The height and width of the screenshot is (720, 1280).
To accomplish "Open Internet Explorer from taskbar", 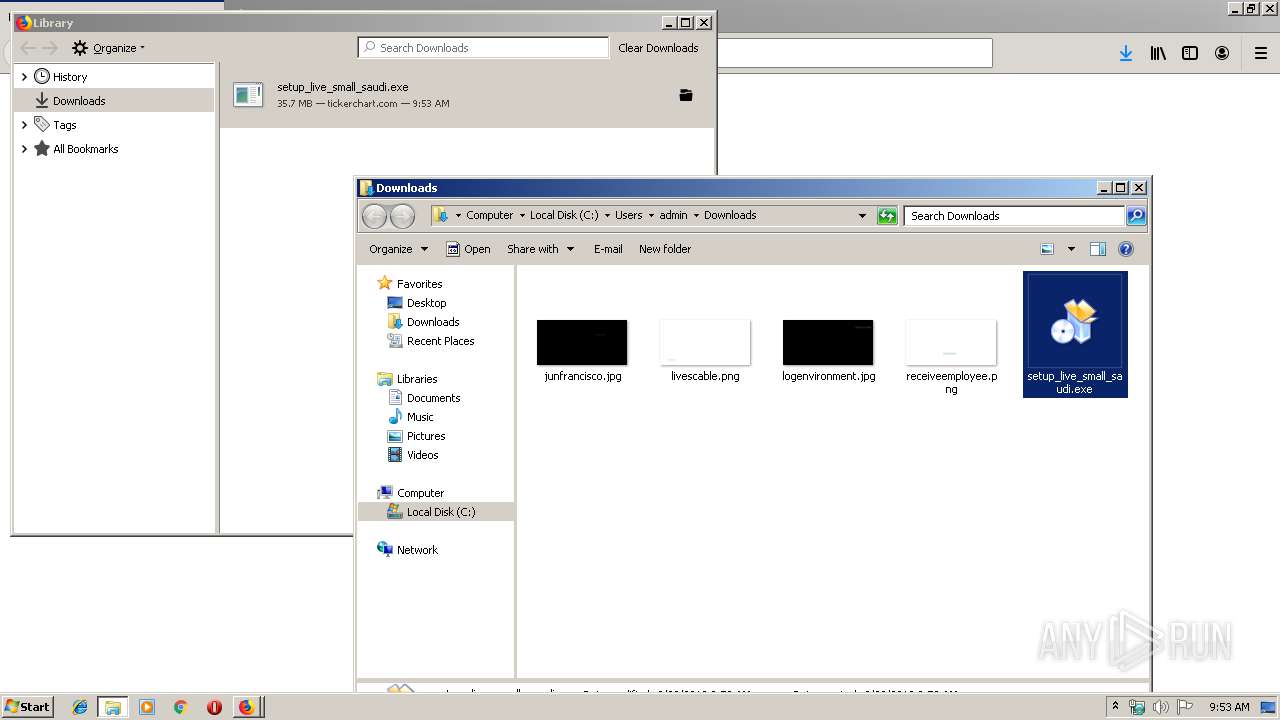I will click(80, 707).
